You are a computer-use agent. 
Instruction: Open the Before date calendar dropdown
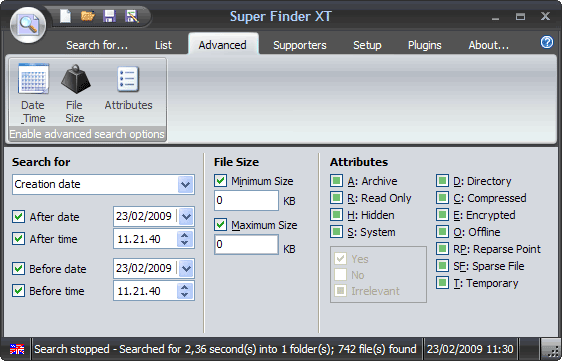pyautogui.click(x=186, y=269)
